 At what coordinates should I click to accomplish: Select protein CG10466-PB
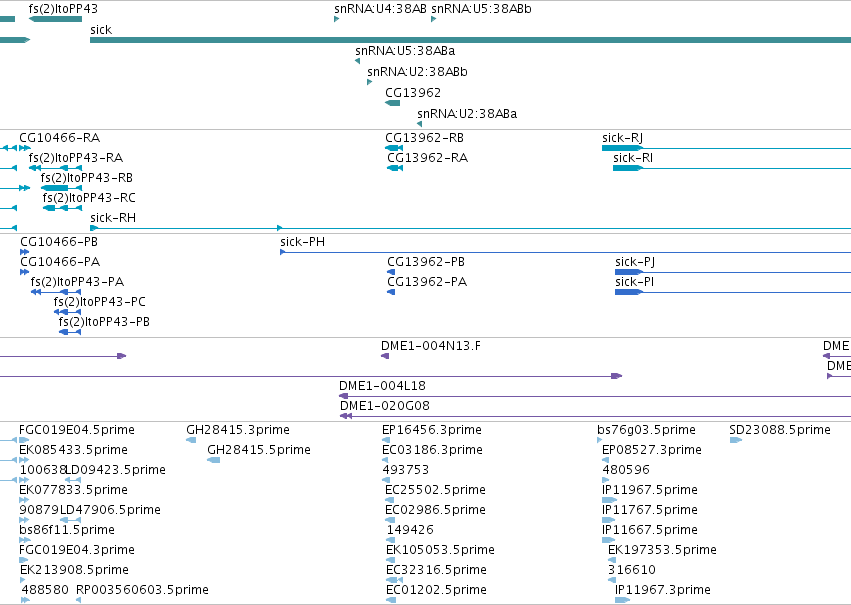coord(59,242)
